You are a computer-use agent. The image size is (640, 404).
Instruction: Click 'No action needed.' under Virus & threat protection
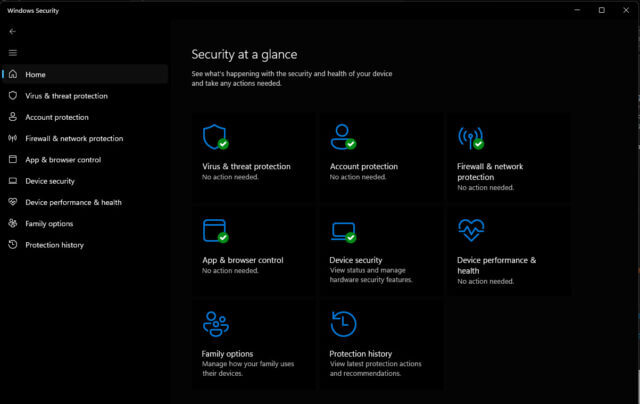[x=230, y=177]
